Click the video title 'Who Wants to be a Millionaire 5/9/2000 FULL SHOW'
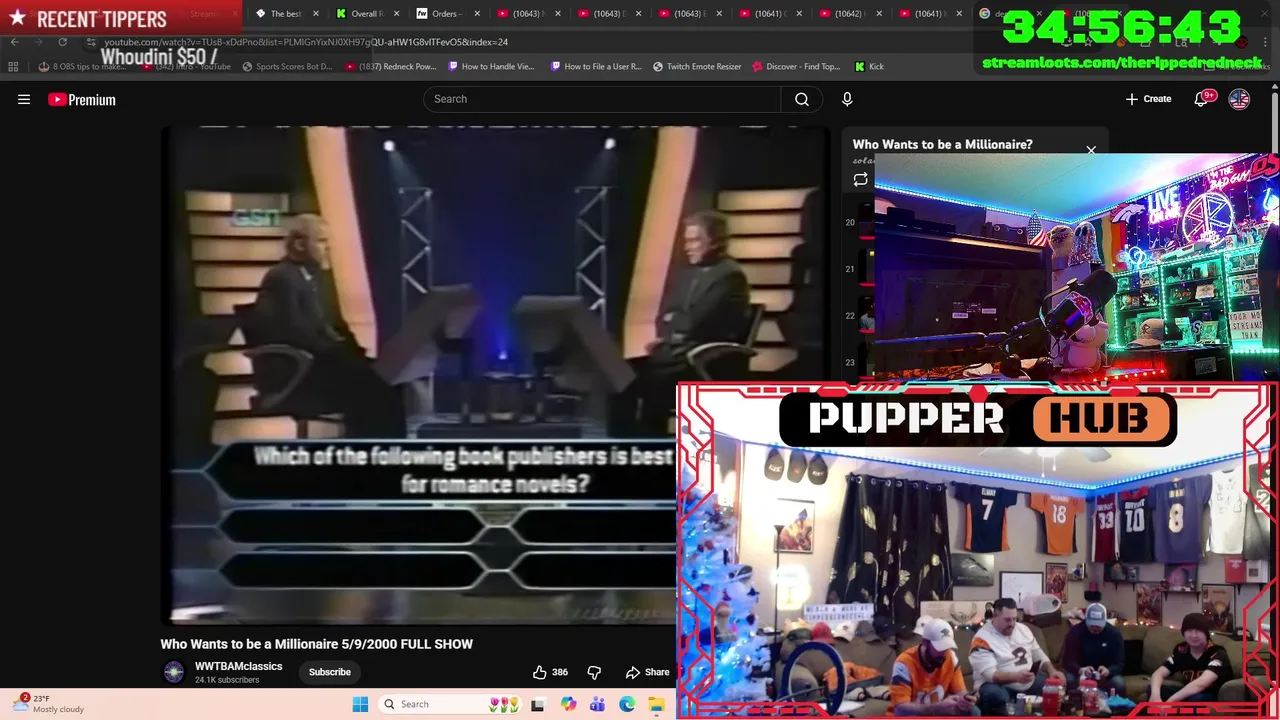1280x720 pixels. pyautogui.click(x=317, y=644)
